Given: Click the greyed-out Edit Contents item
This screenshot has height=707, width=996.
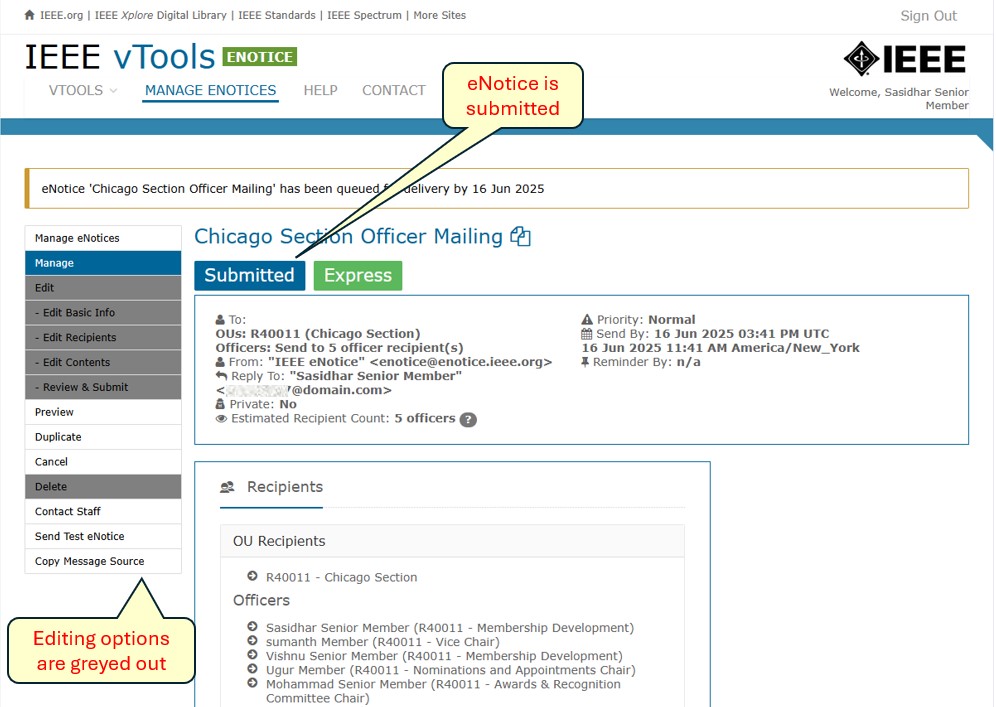Looking at the screenshot, I should point(103,362).
